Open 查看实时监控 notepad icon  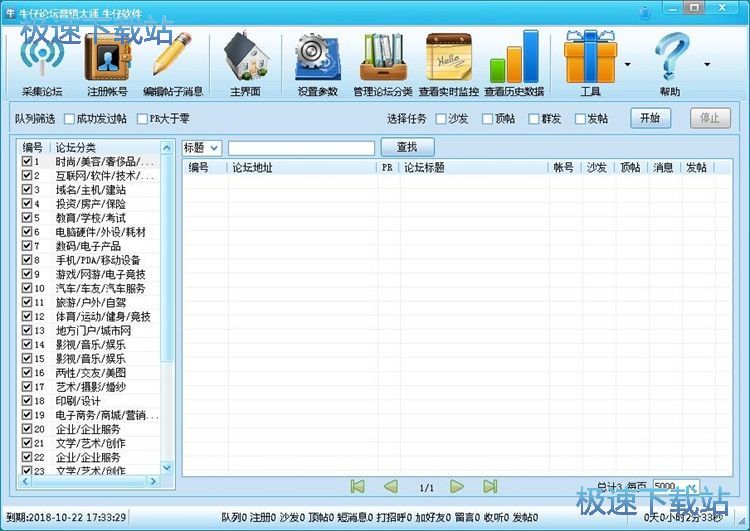point(448,62)
